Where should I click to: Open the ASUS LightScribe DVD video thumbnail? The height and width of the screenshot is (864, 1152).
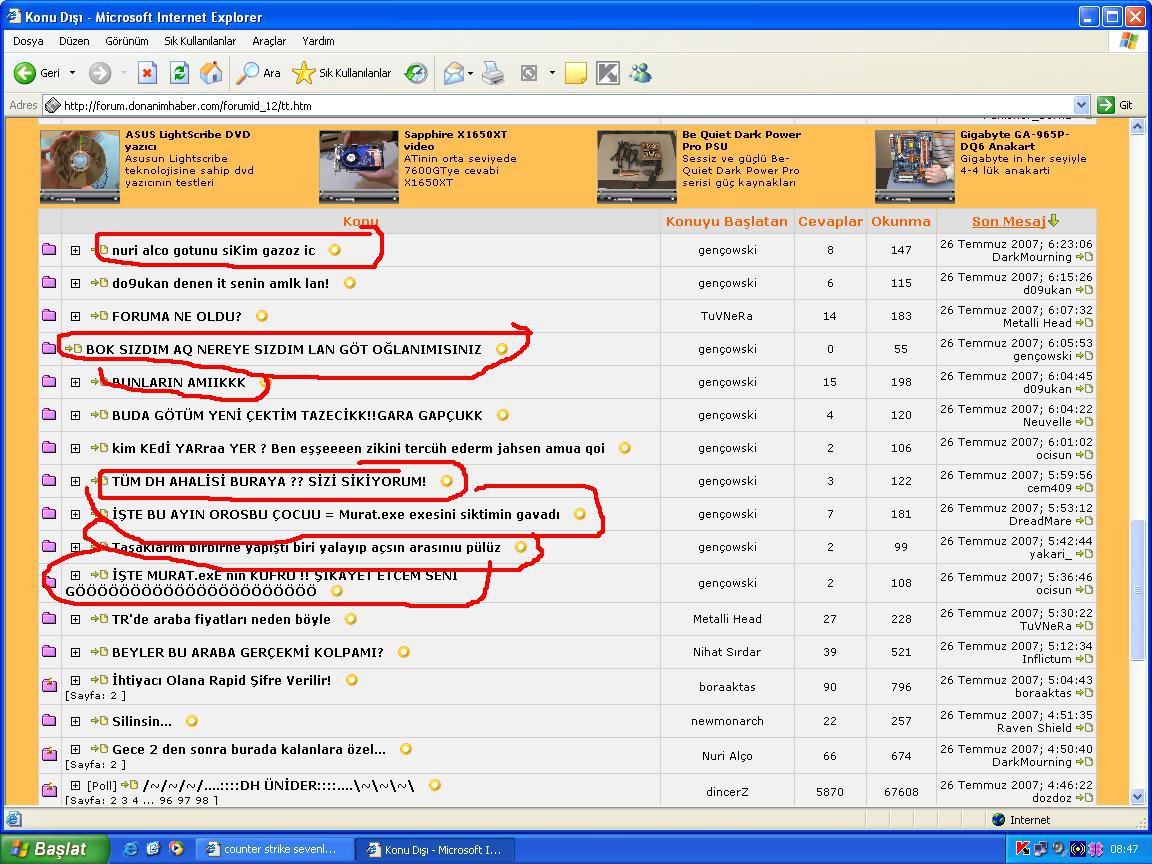tap(80, 166)
